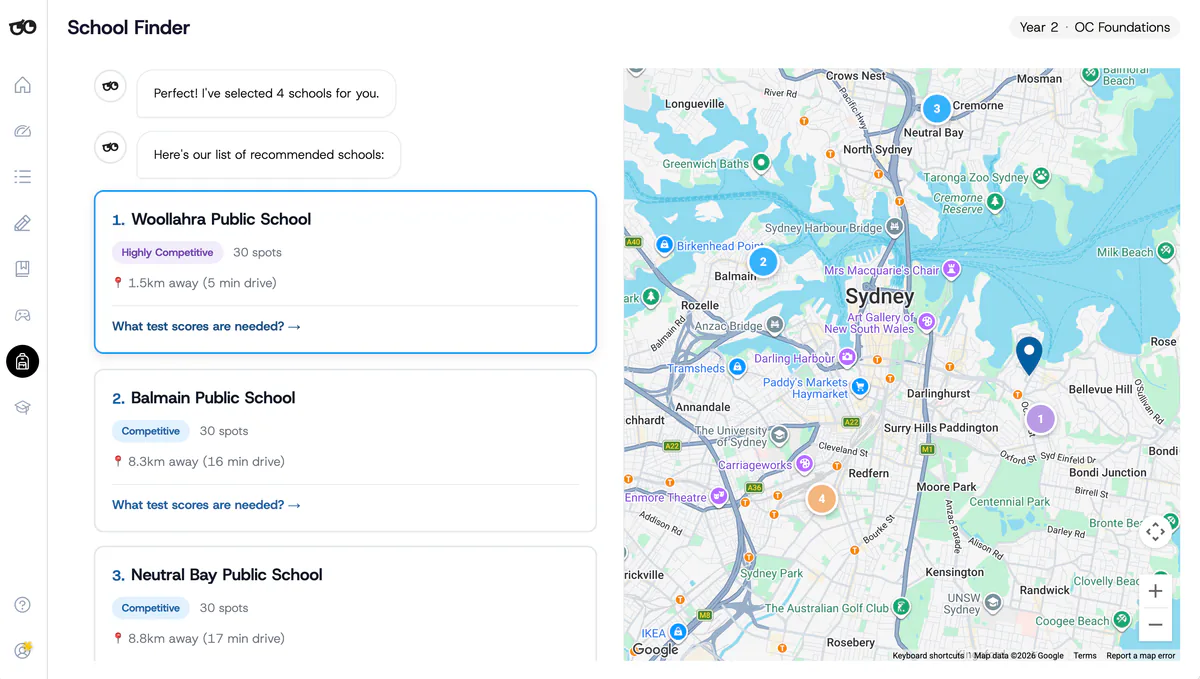Click the Highly Competitive badge
Screen dimensions: 1200x679
(167, 253)
